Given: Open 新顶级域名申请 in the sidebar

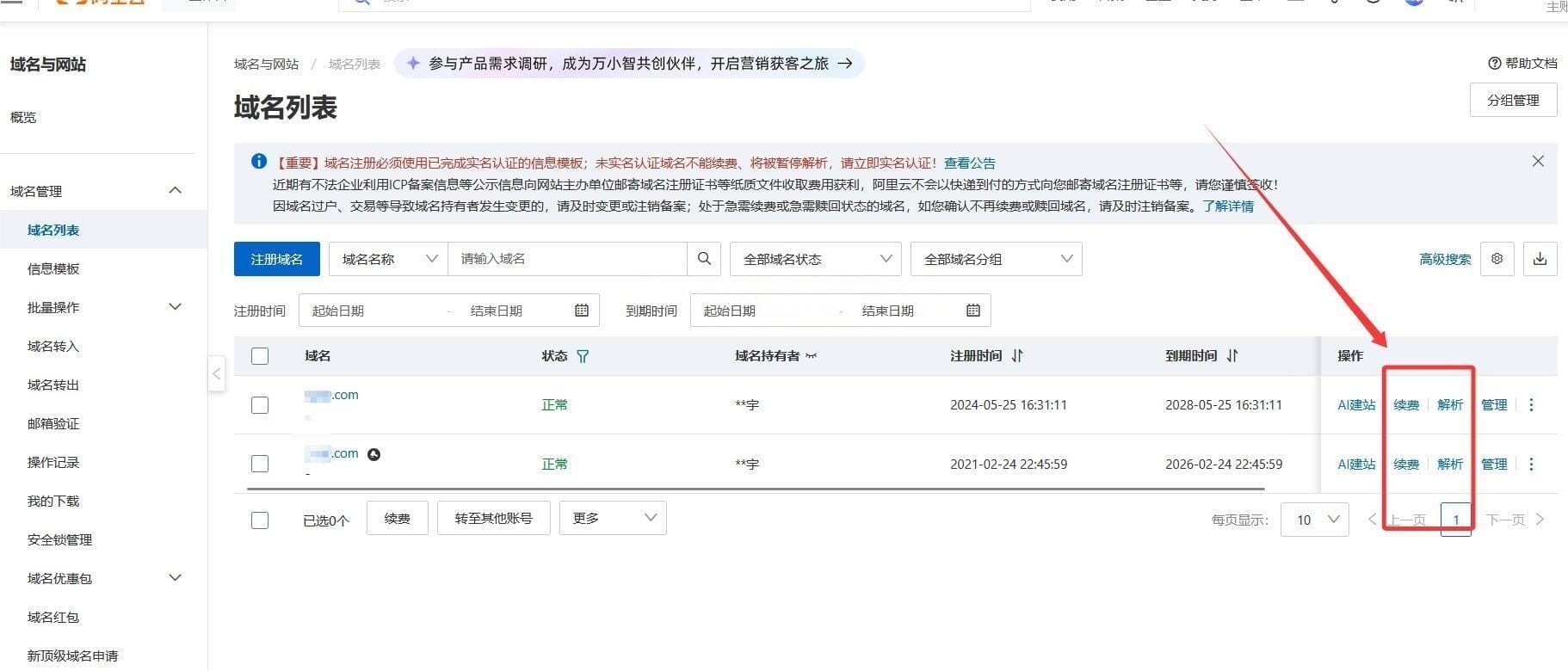Looking at the screenshot, I should tap(72, 656).
